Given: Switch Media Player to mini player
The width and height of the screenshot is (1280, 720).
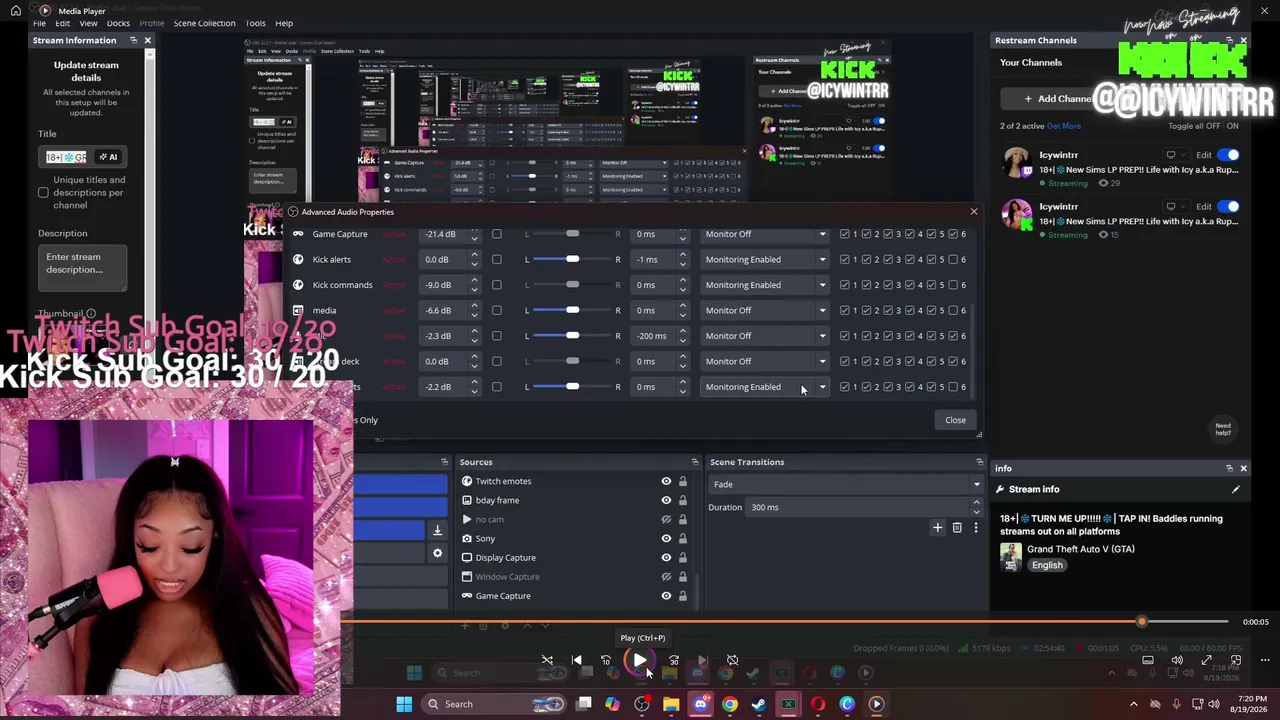Looking at the screenshot, I should pos(1236,660).
